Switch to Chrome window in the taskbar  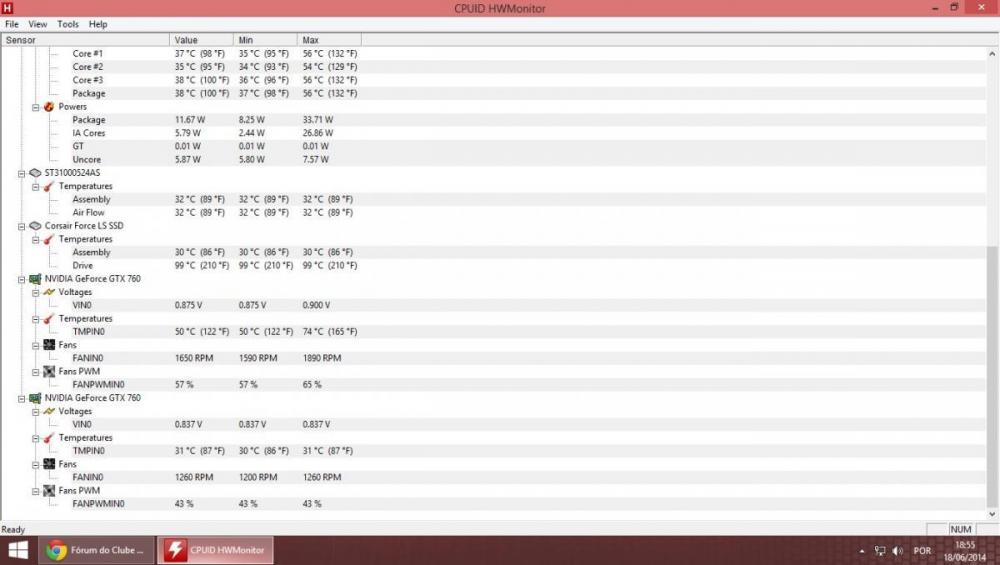click(x=96, y=550)
